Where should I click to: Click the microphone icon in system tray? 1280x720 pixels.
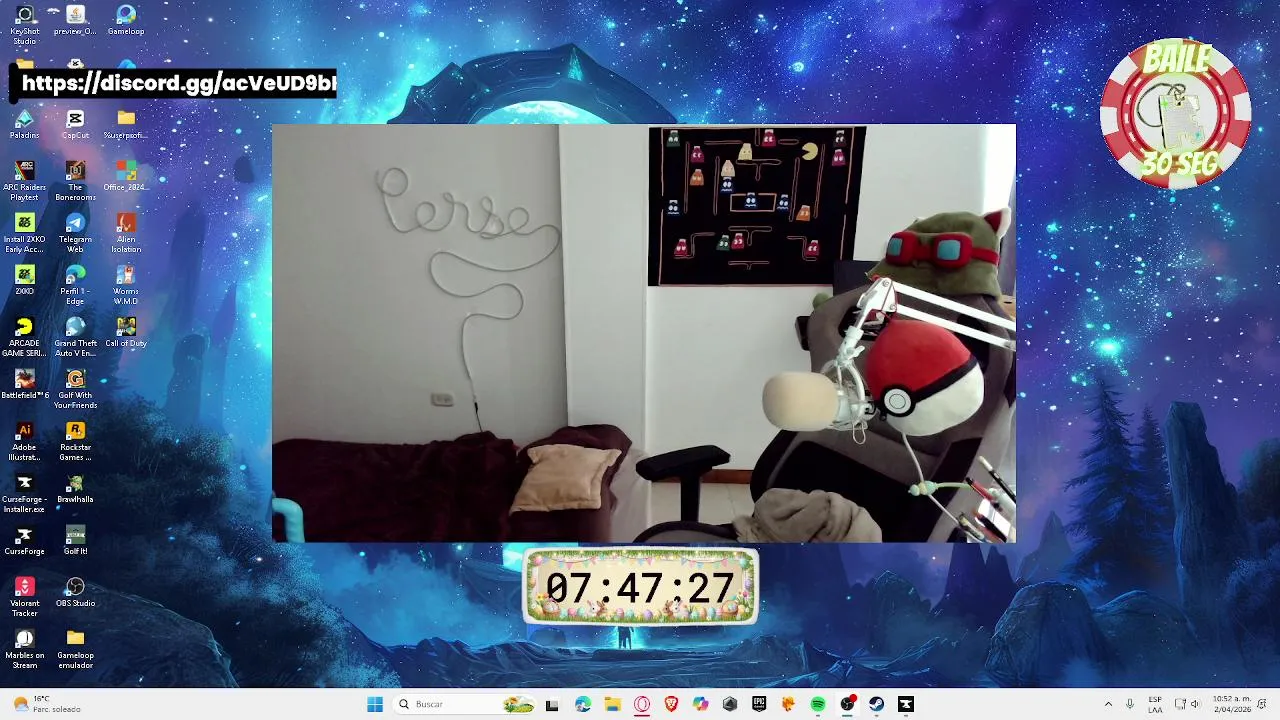click(x=1130, y=704)
